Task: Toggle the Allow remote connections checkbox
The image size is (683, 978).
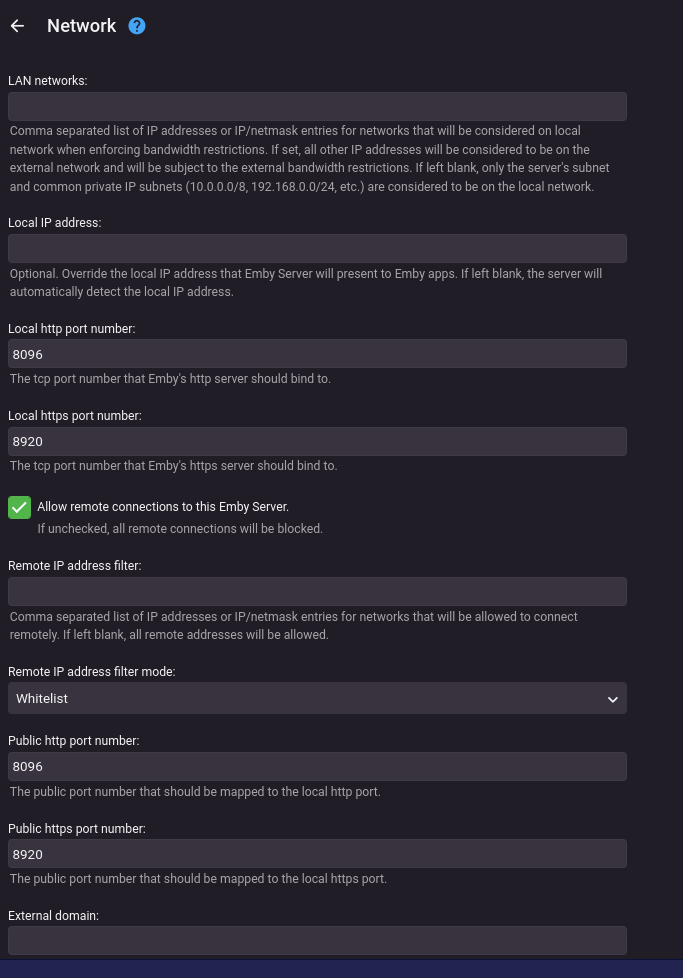Action: [x=19, y=507]
